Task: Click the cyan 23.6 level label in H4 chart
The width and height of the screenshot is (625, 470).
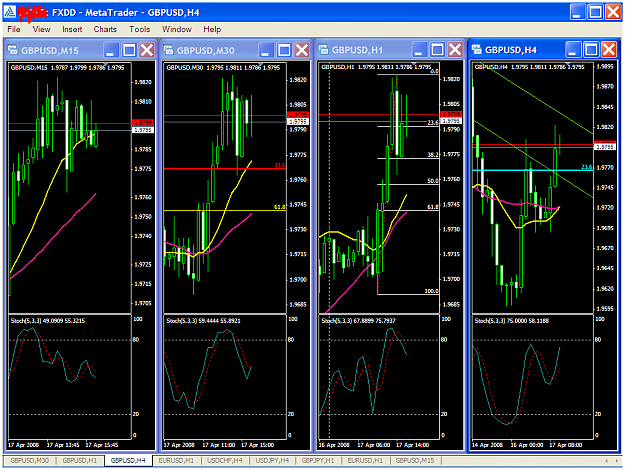Action: click(587, 167)
